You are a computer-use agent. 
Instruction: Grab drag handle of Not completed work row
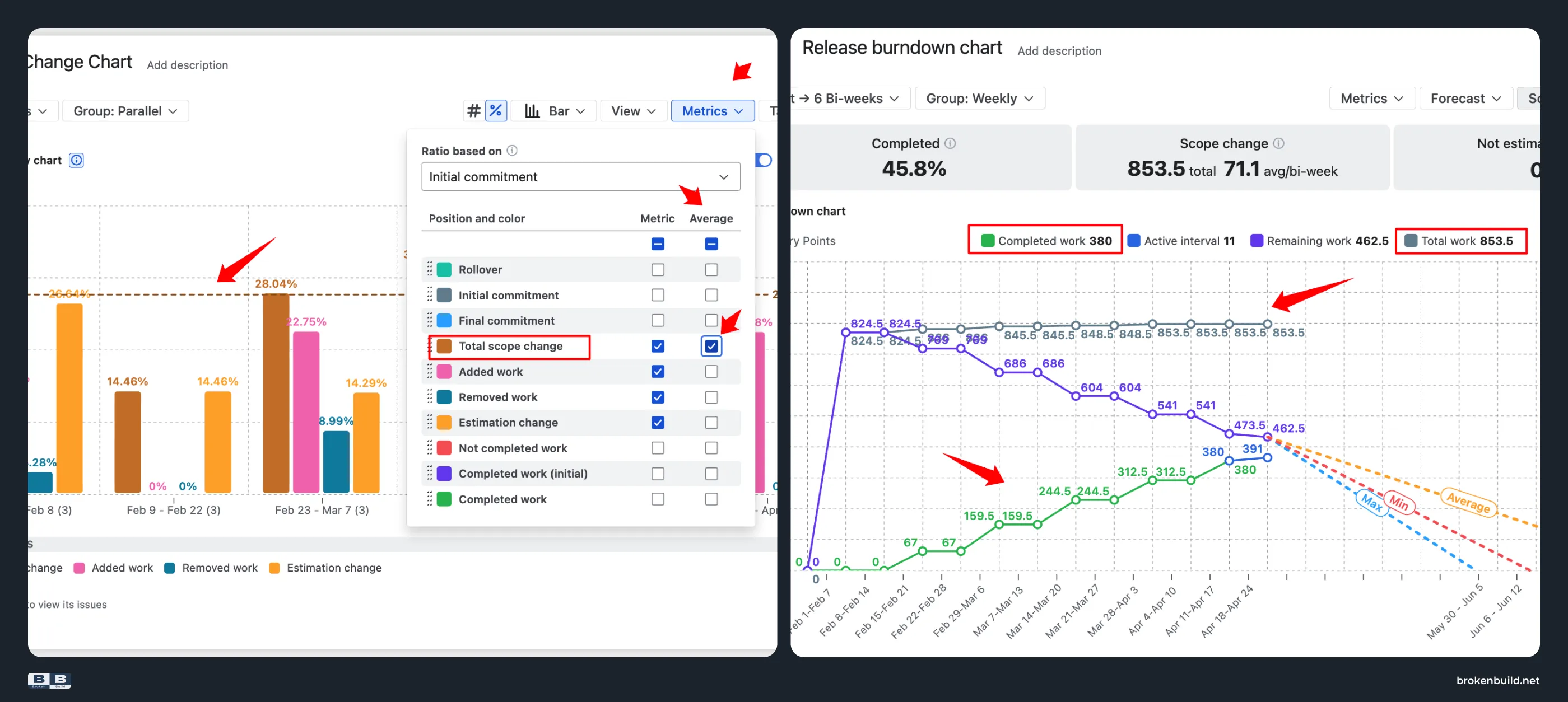[429, 448]
